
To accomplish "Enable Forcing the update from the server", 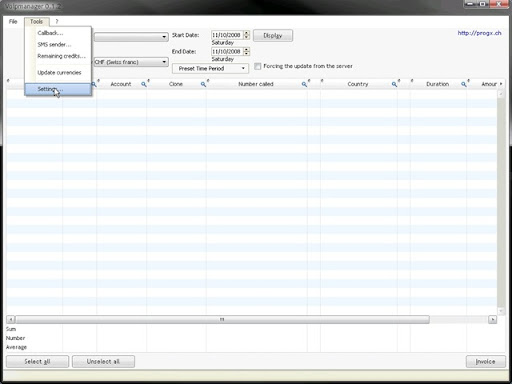I will pyautogui.click(x=257, y=66).
